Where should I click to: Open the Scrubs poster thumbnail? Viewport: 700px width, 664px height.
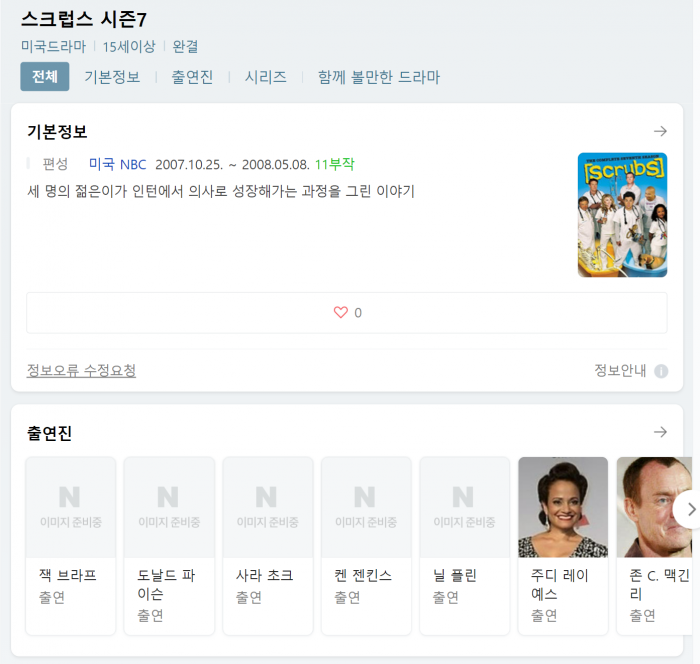(622, 215)
